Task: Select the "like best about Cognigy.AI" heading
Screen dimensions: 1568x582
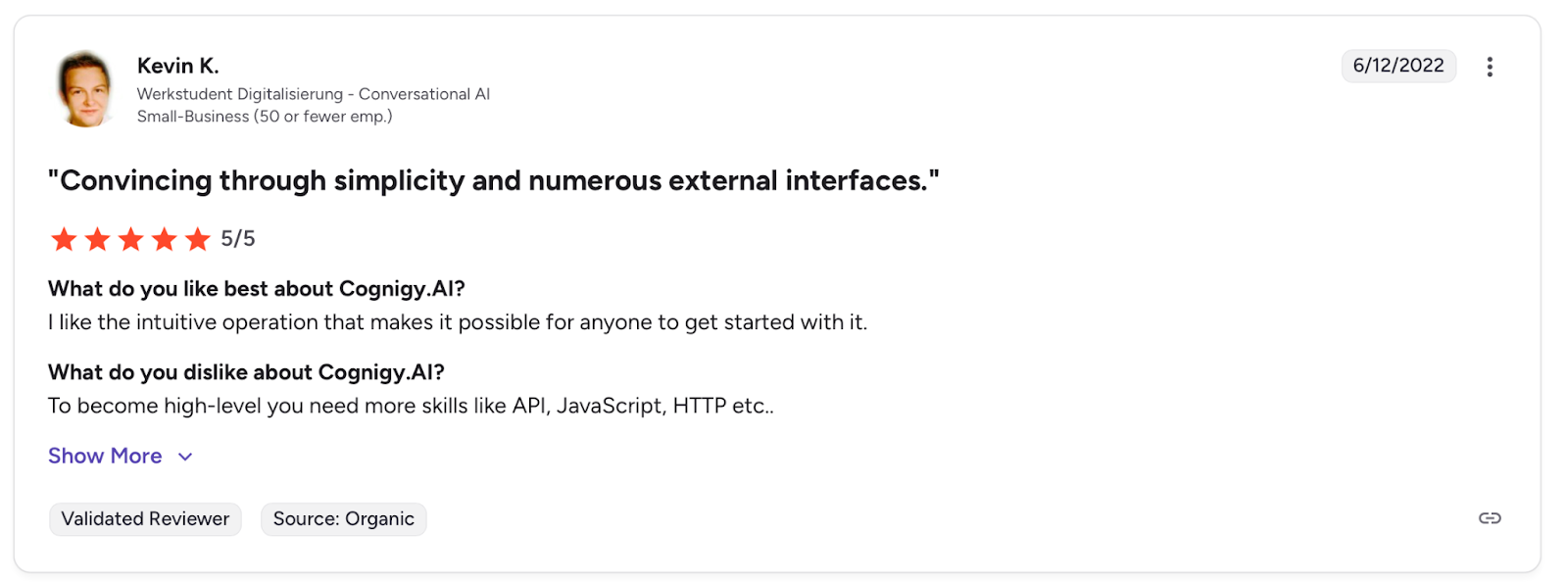Action: (x=256, y=289)
